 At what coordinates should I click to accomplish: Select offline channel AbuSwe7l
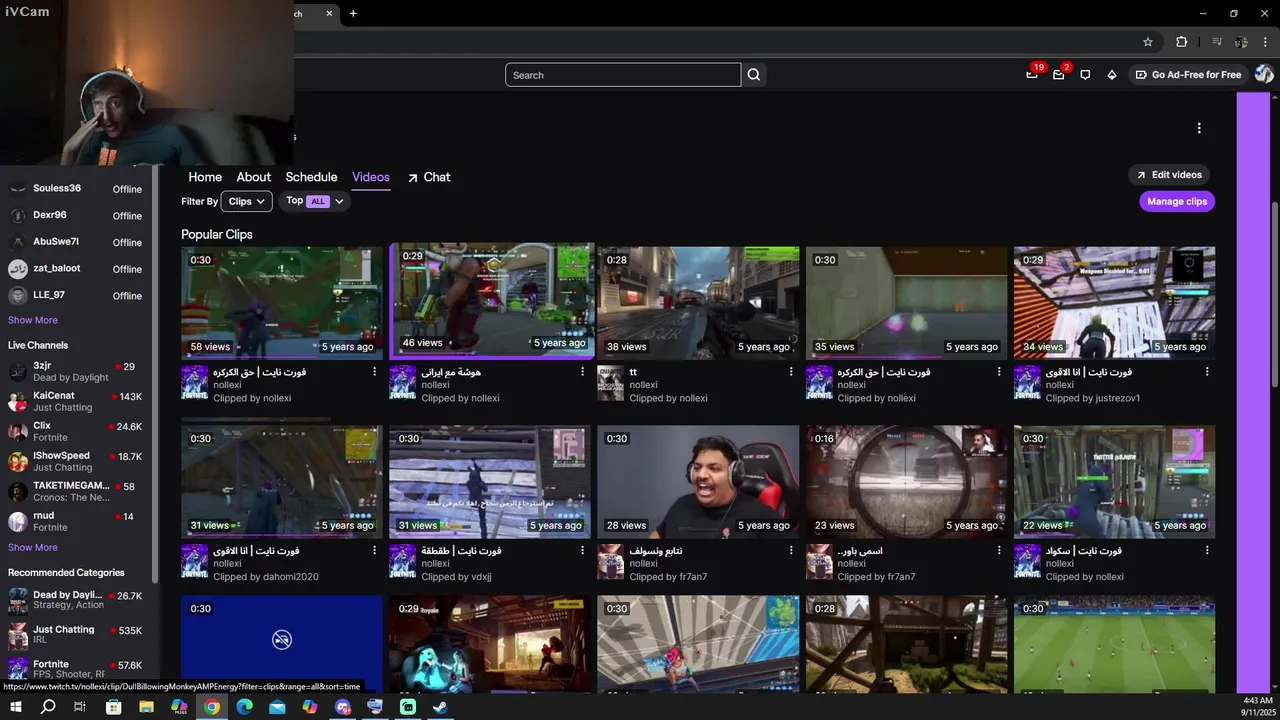[76, 242]
